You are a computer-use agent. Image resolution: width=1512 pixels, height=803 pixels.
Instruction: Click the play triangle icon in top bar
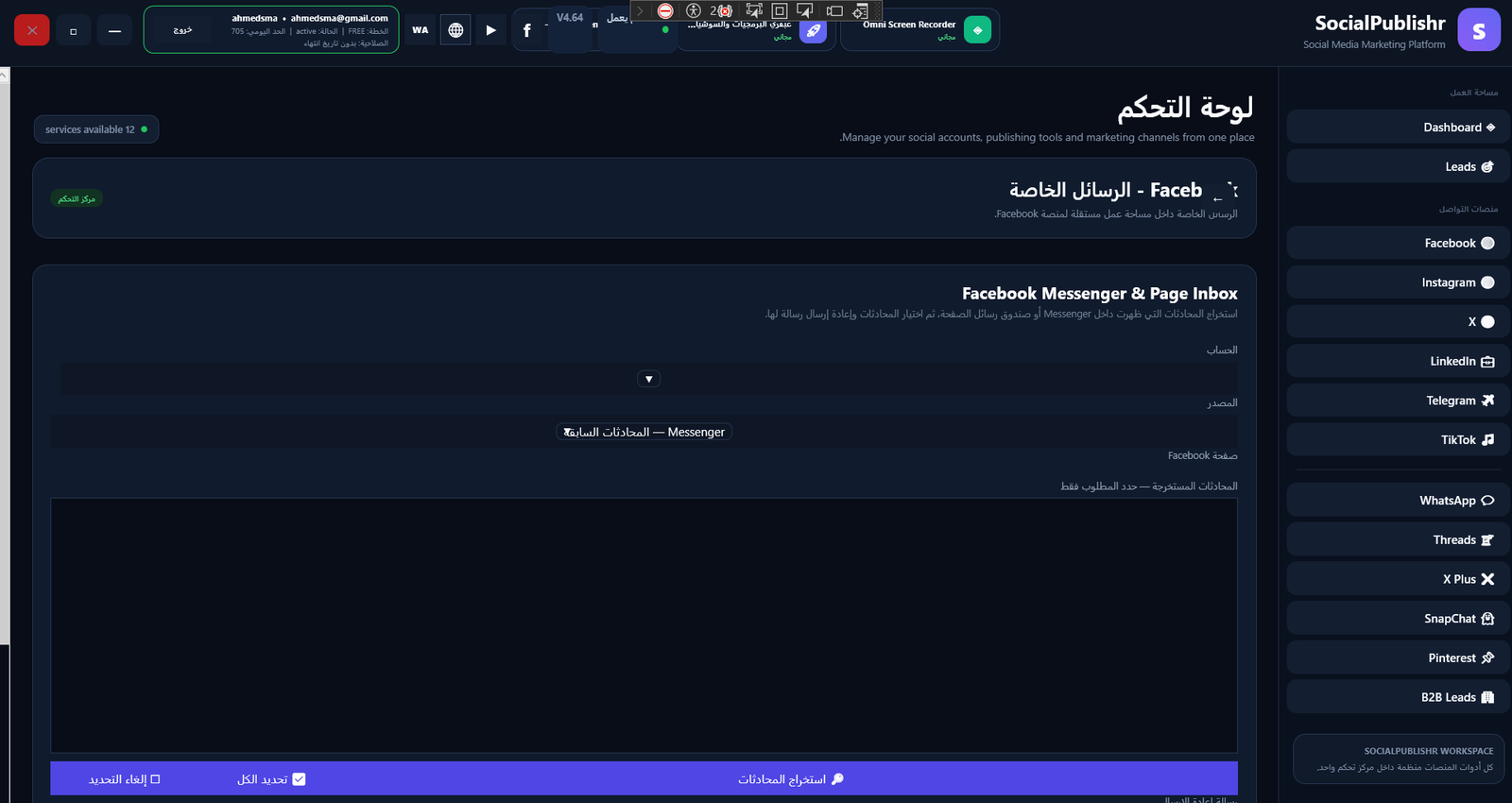490,30
